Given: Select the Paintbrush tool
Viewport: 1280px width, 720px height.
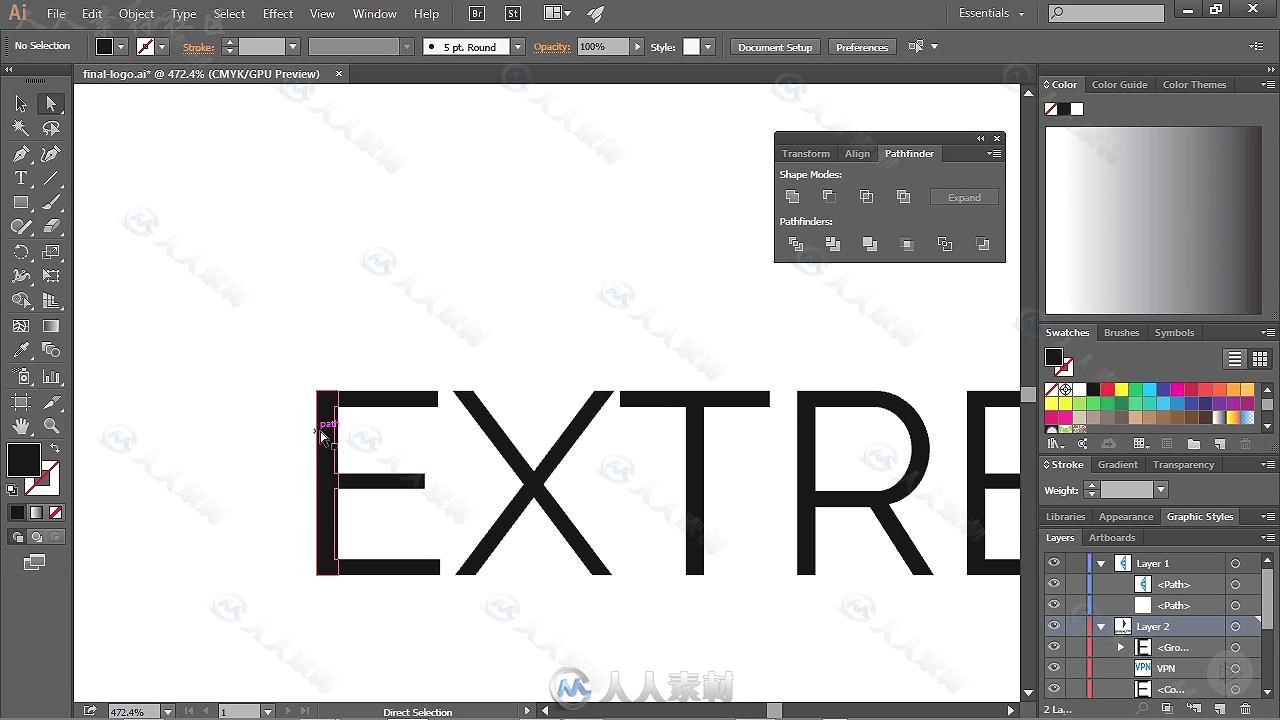Looking at the screenshot, I should click(x=51, y=202).
